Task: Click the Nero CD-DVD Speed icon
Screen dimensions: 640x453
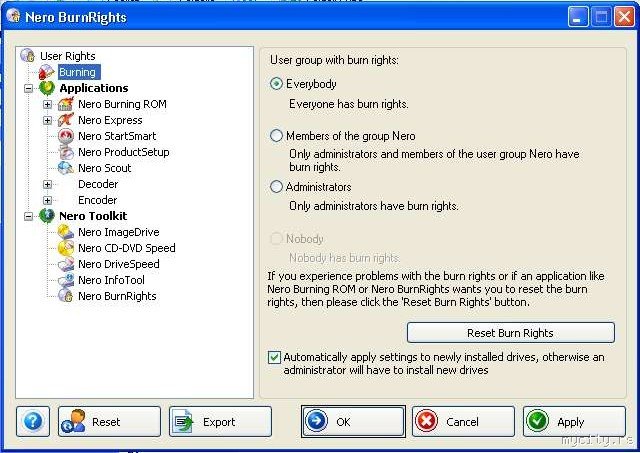Action: pos(66,248)
